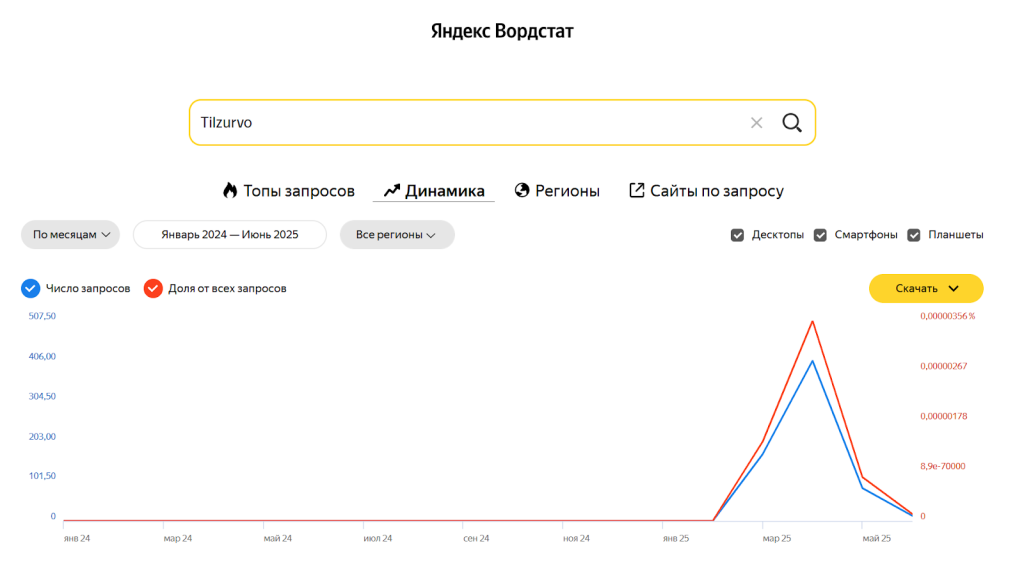The height and width of the screenshot is (564, 1024).
Task: Click into the Tilzurvo search field
Action: point(460,123)
